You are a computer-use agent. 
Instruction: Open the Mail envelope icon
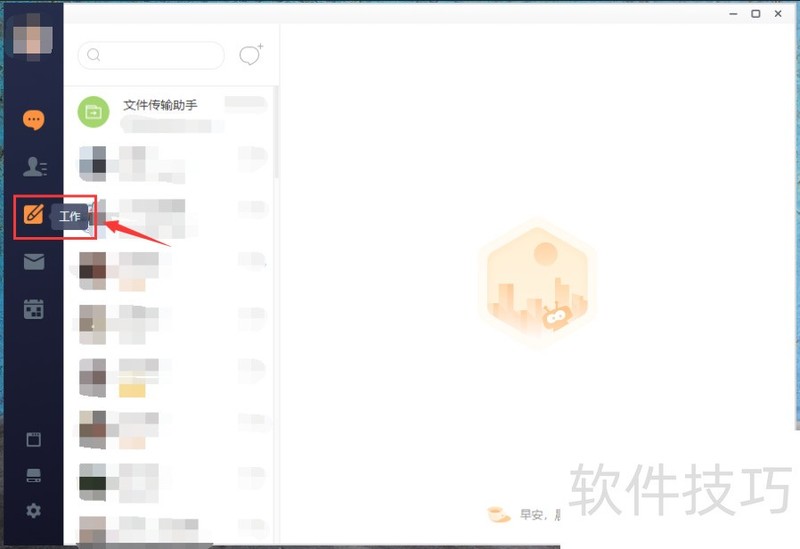[x=34, y=262]
